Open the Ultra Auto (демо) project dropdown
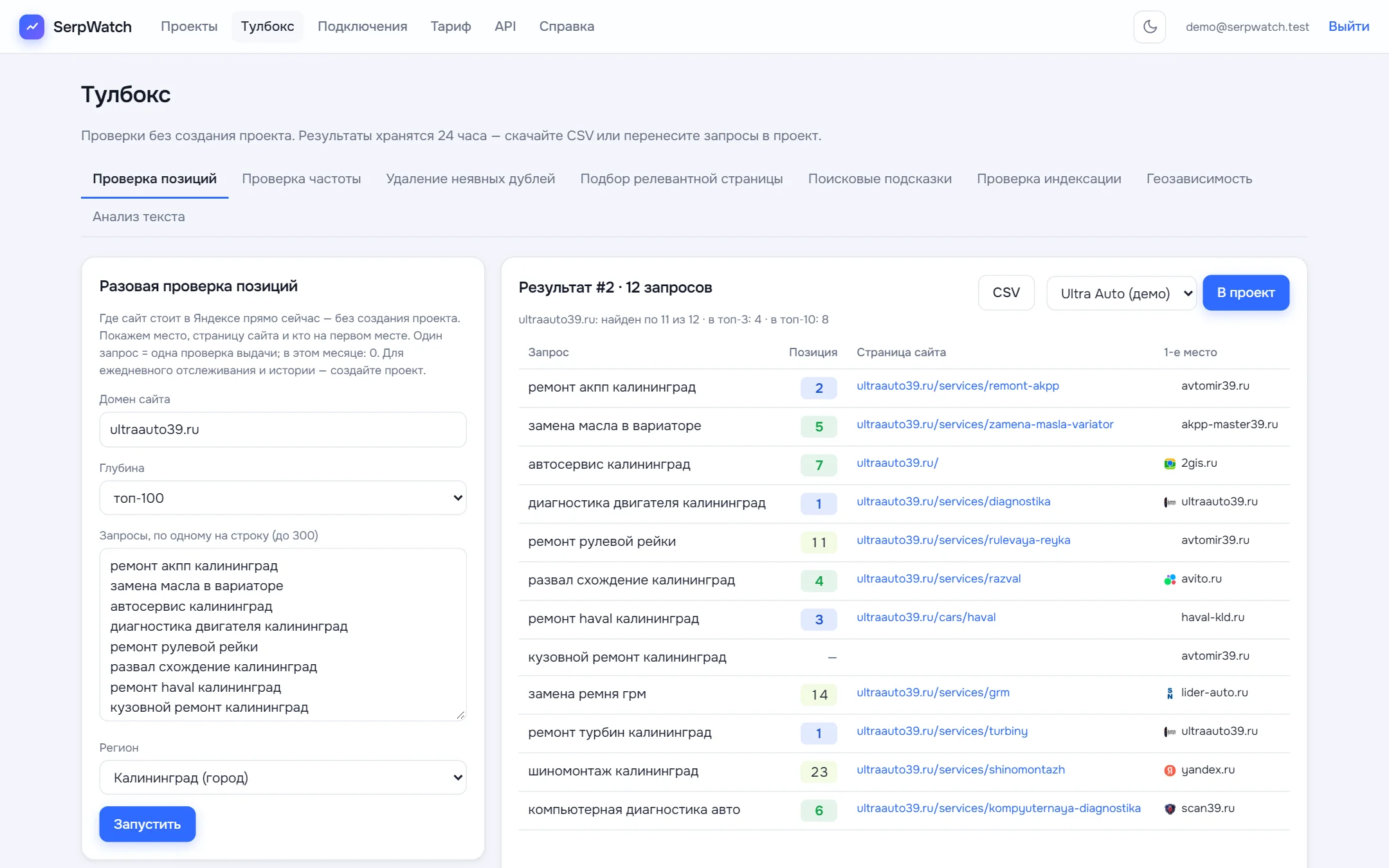1389x868 pixels. point(1121,293)
